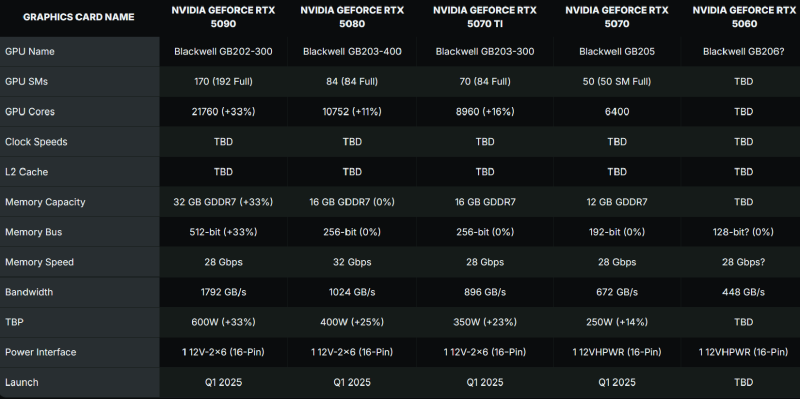800x399 pixels.
Task: Click the GRAPHICS CARD NAME header cell
Action: pyautogui.click(x=79, y=17)
